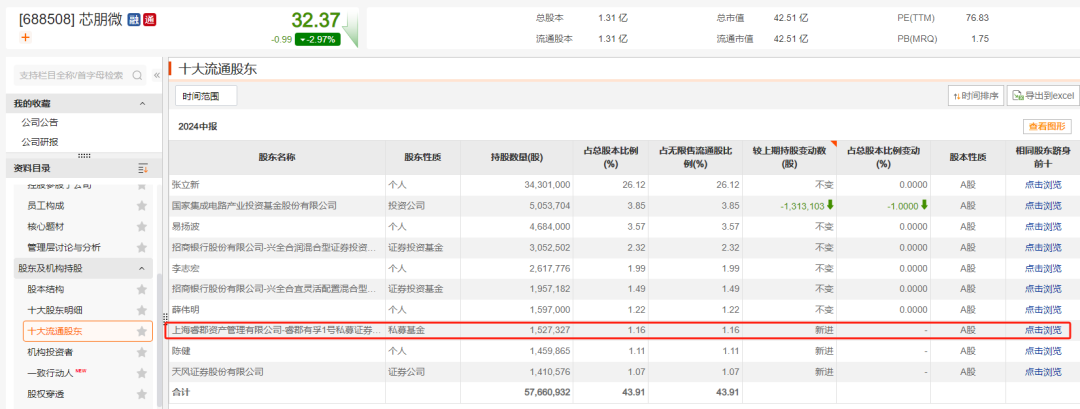Collapse the 我的收藏 section
1080x409 pixels.
[x=142, y=103]
